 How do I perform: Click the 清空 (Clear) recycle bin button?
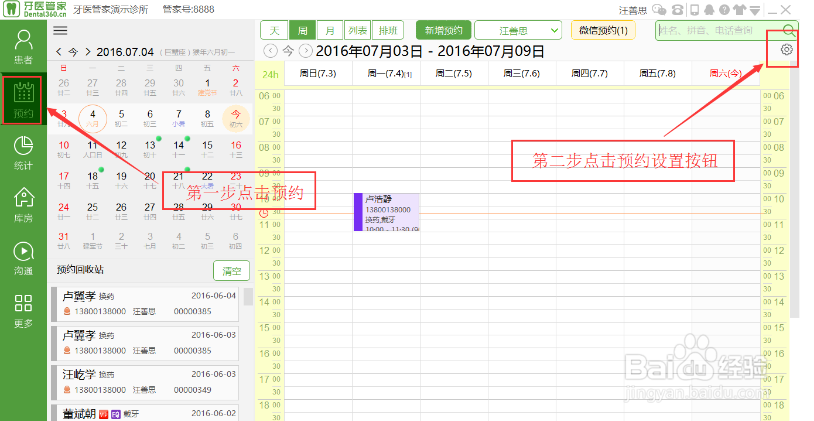click(232, 271)
